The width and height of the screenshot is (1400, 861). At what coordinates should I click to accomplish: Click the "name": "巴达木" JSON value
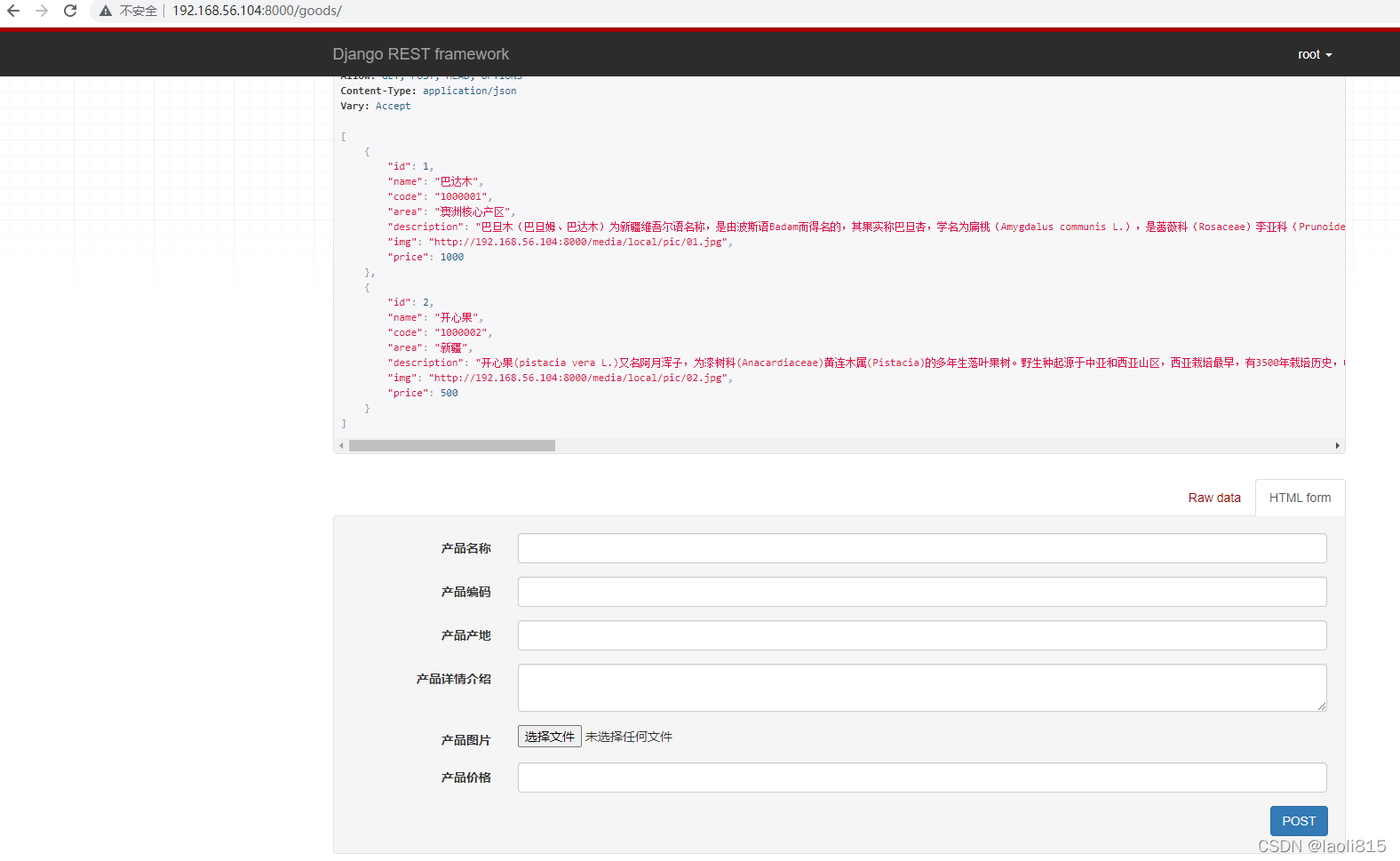click(x=458, y=181)
